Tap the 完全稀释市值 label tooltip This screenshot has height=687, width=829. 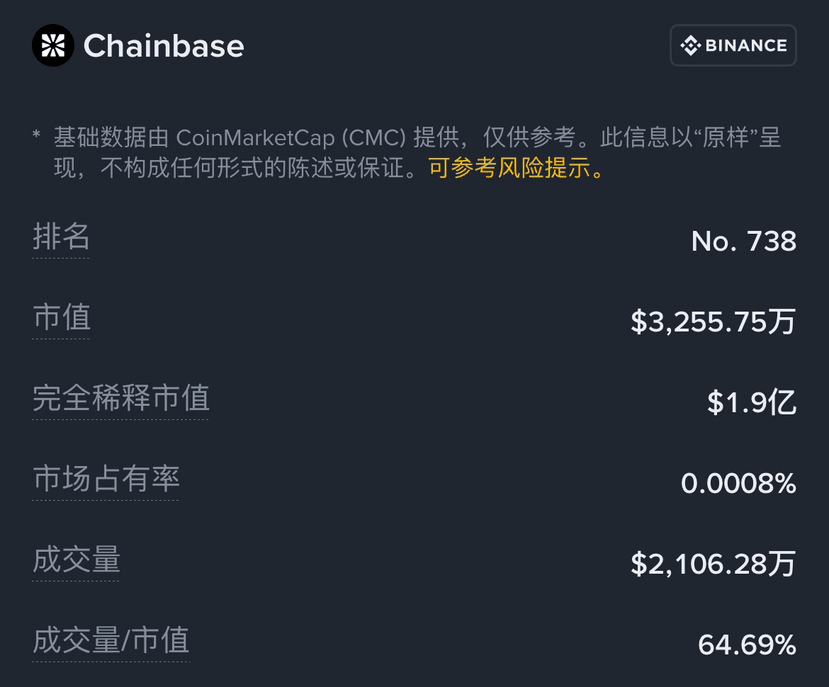(x=121, y=398)
